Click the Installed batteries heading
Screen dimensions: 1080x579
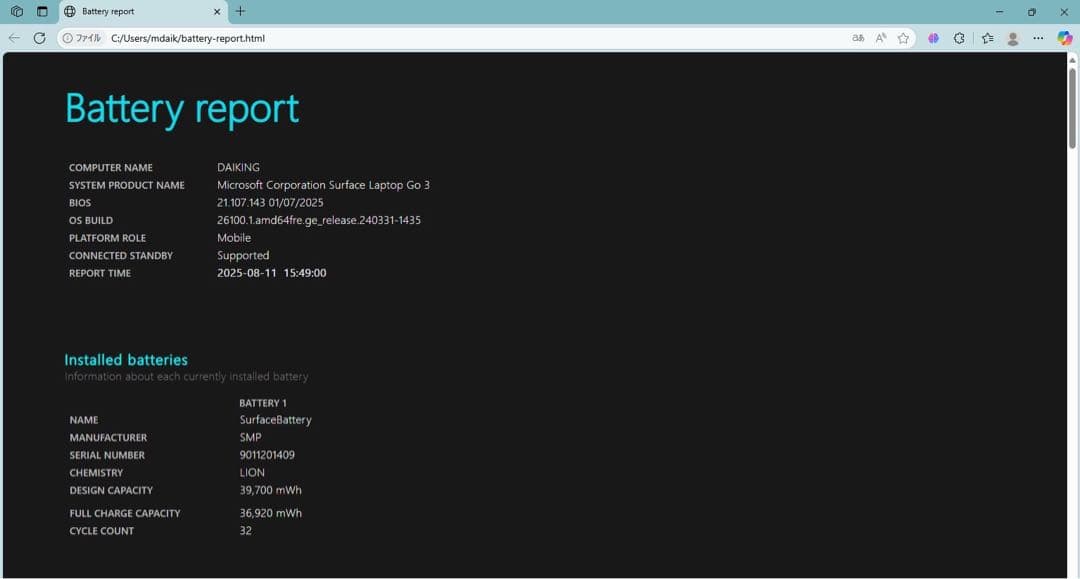tap(126, 360)
